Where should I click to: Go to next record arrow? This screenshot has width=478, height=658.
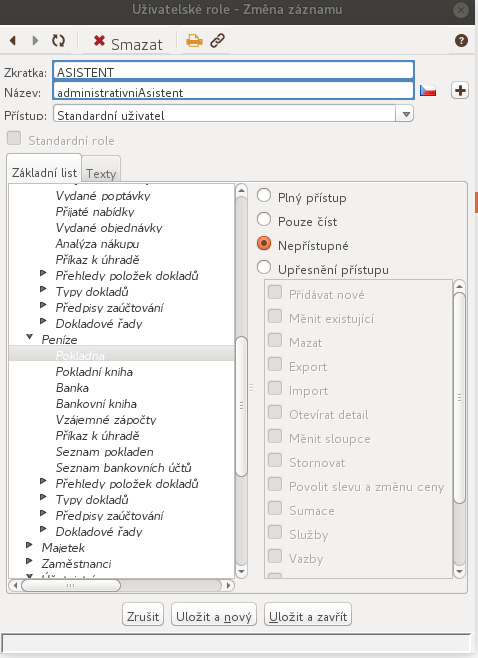click(35, 41)
